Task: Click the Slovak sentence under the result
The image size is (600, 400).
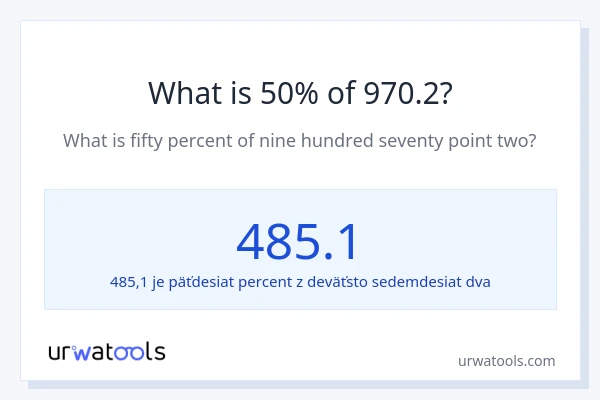Action: click(300, 282)
